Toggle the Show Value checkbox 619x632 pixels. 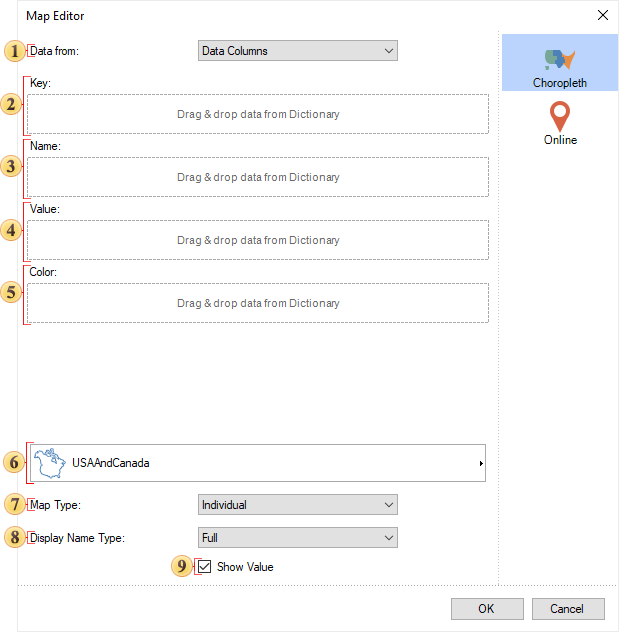coord(205,567)
